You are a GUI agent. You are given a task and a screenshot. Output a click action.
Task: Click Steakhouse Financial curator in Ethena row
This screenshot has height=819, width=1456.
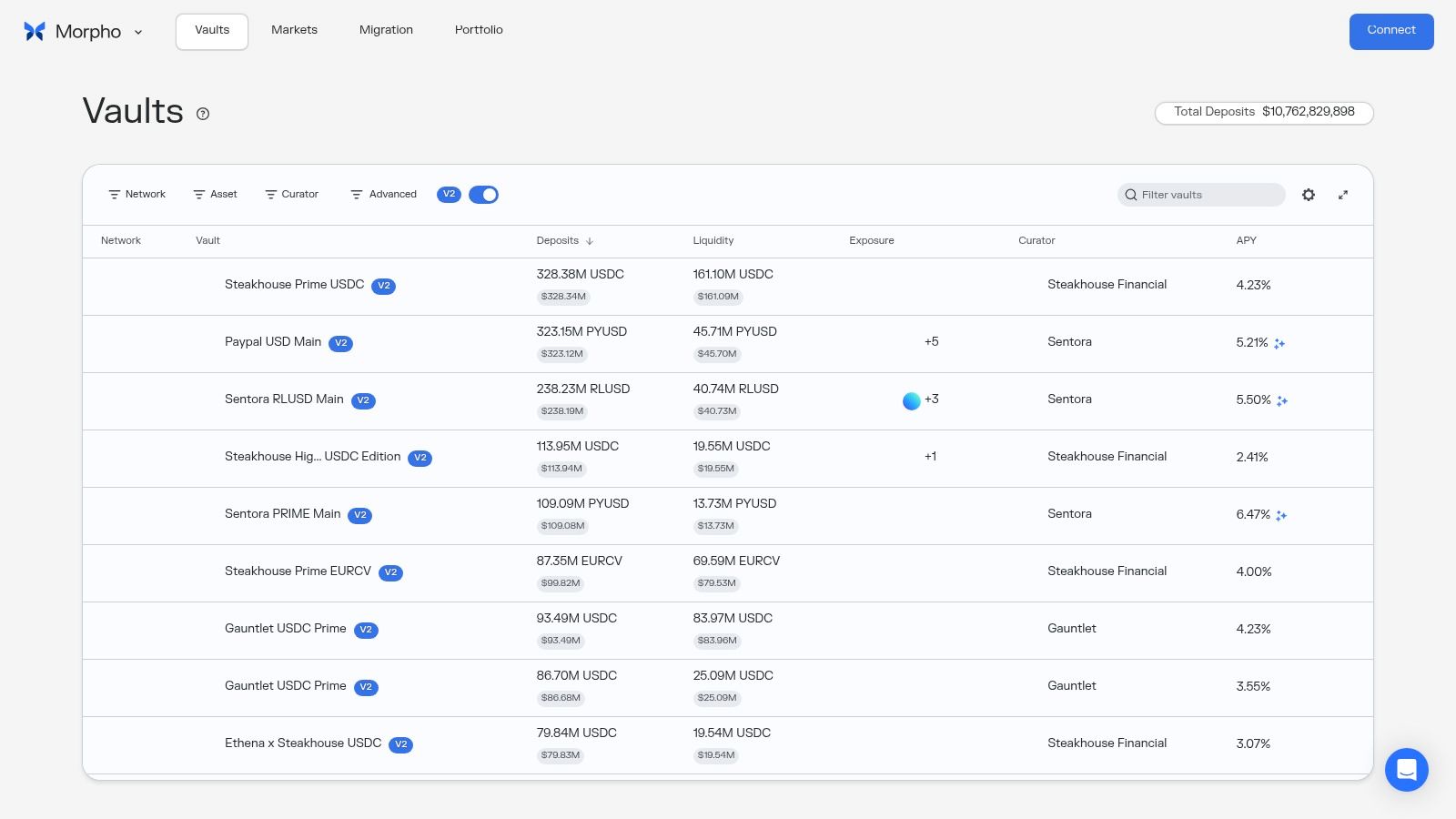coord(1107,743)
